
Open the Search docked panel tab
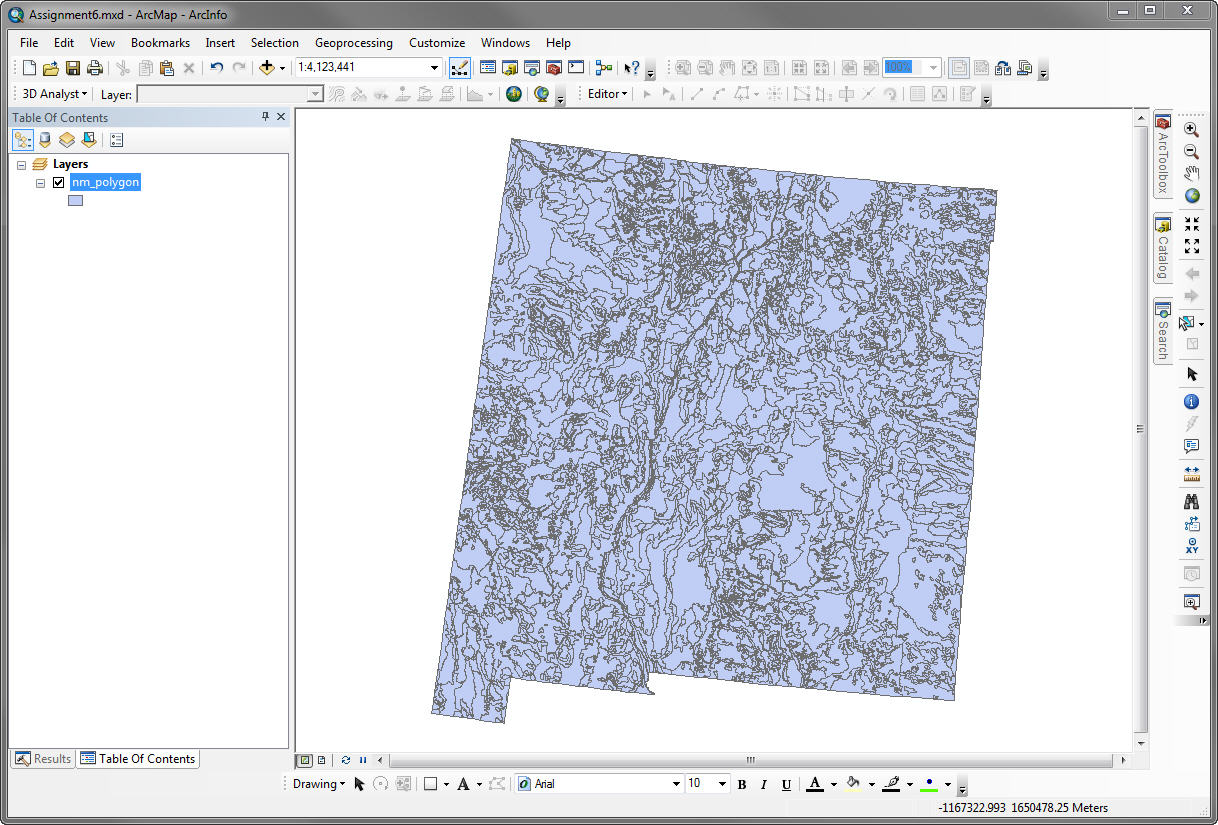point(1163,332)
